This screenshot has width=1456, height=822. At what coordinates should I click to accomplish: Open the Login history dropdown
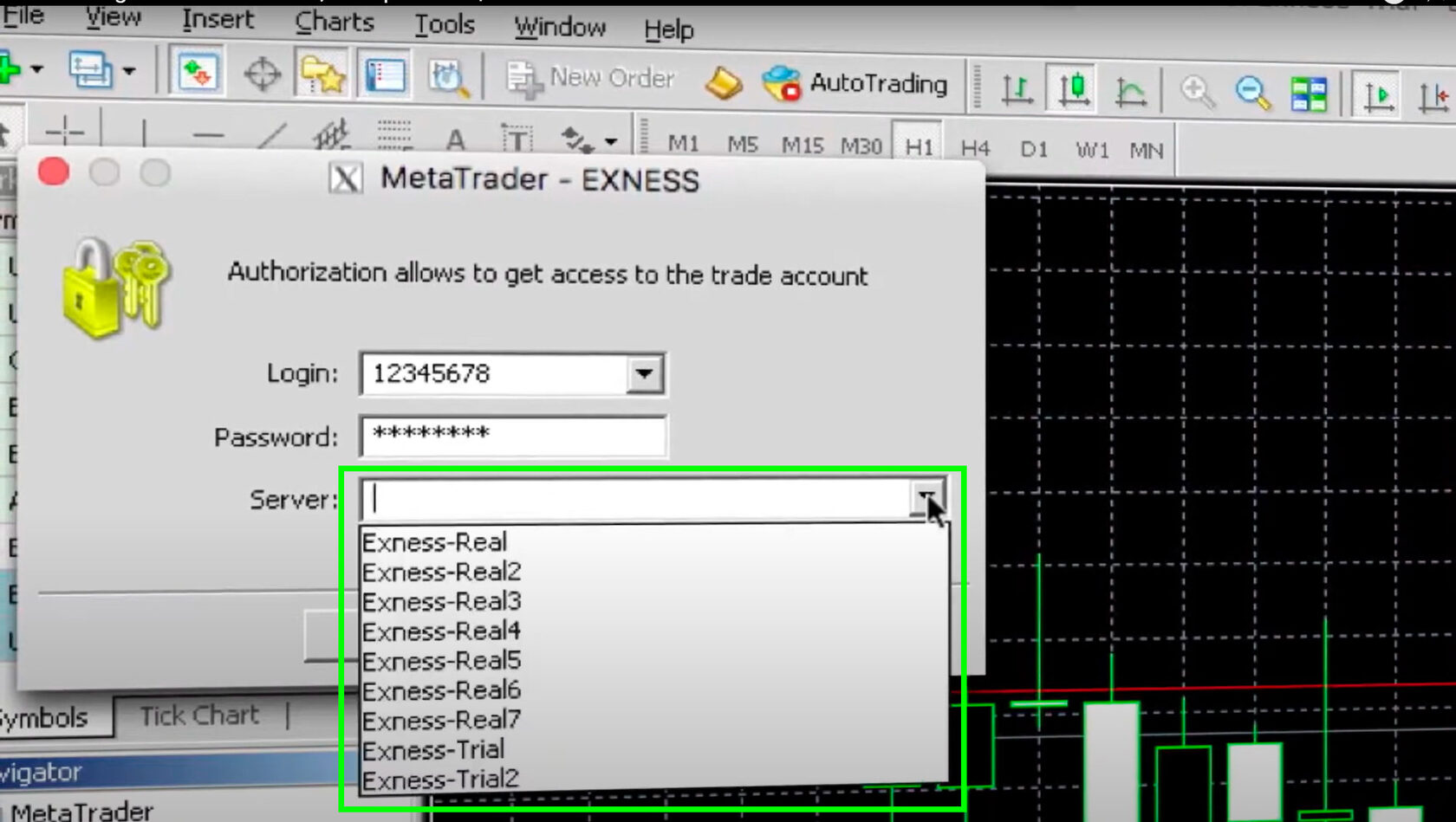tap(643, 374)
